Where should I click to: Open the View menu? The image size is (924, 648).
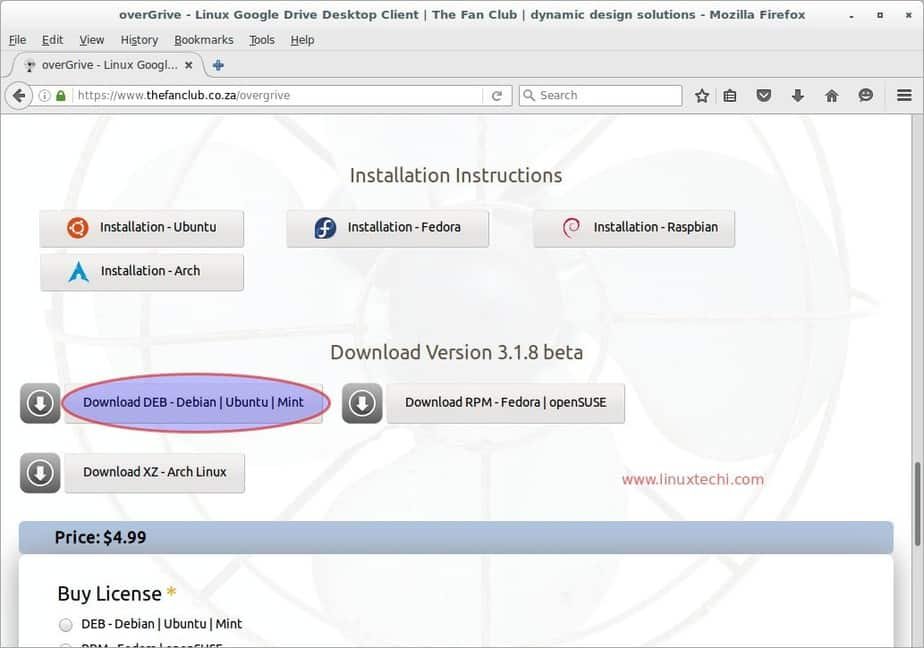tap(91, 39)
